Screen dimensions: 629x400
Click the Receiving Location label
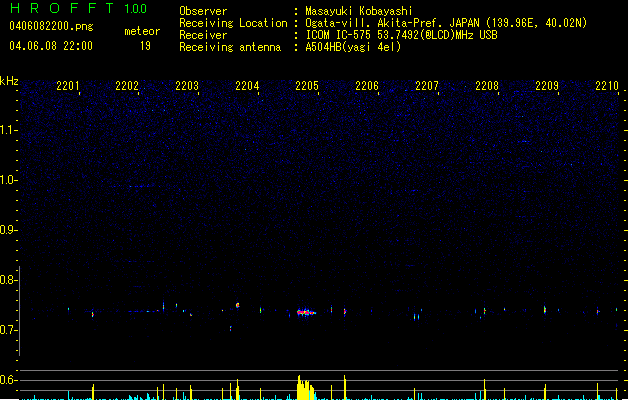coord(233,23)
